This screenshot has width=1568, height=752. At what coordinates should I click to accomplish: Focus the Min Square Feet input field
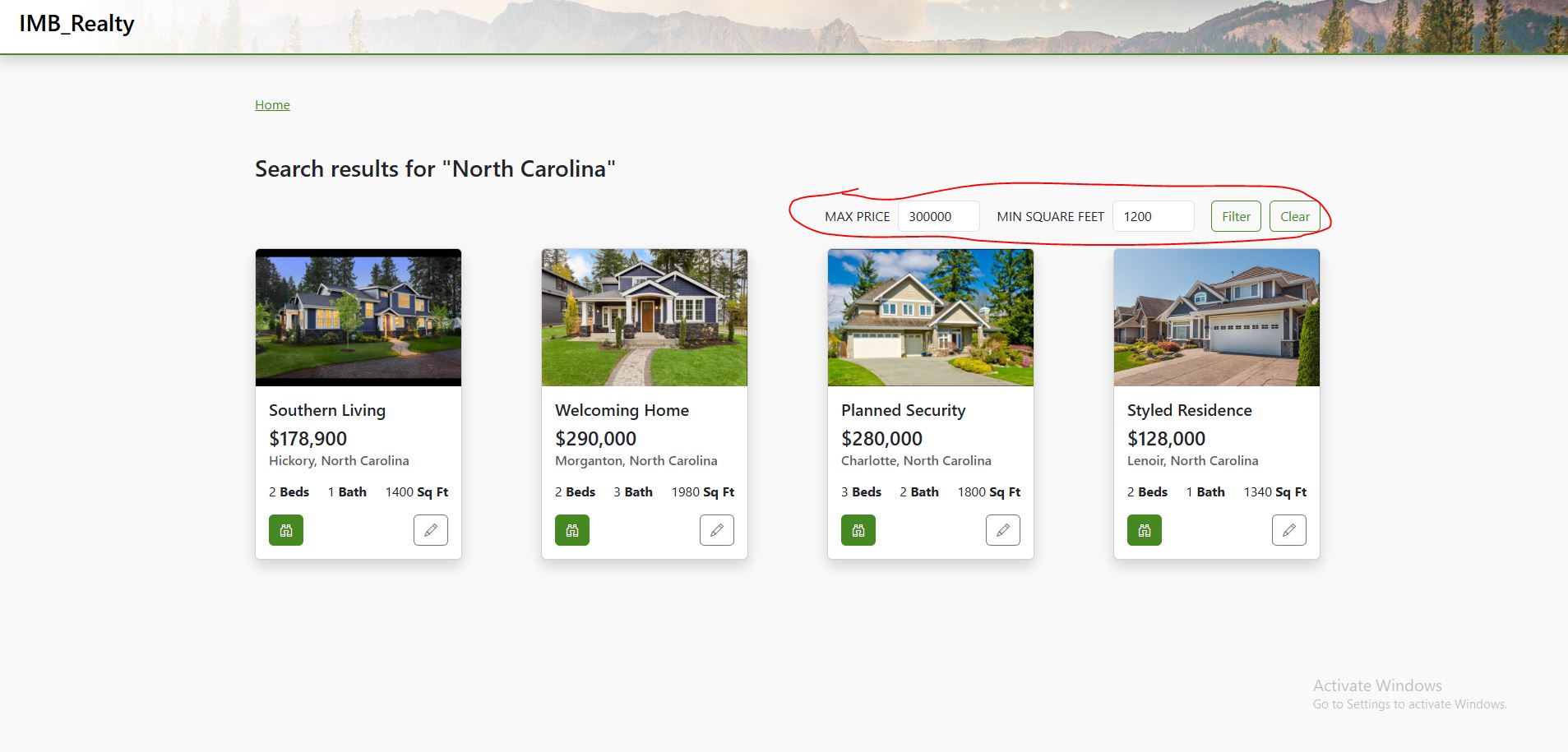(x=1154, y=216)
